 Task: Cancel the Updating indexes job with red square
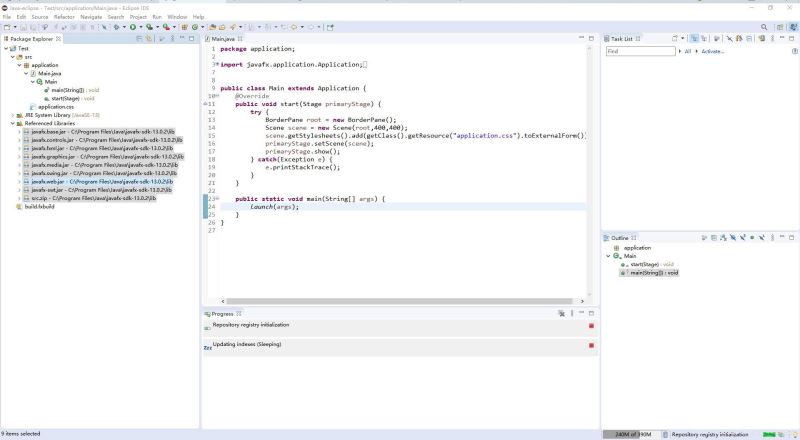pos(591,345)
